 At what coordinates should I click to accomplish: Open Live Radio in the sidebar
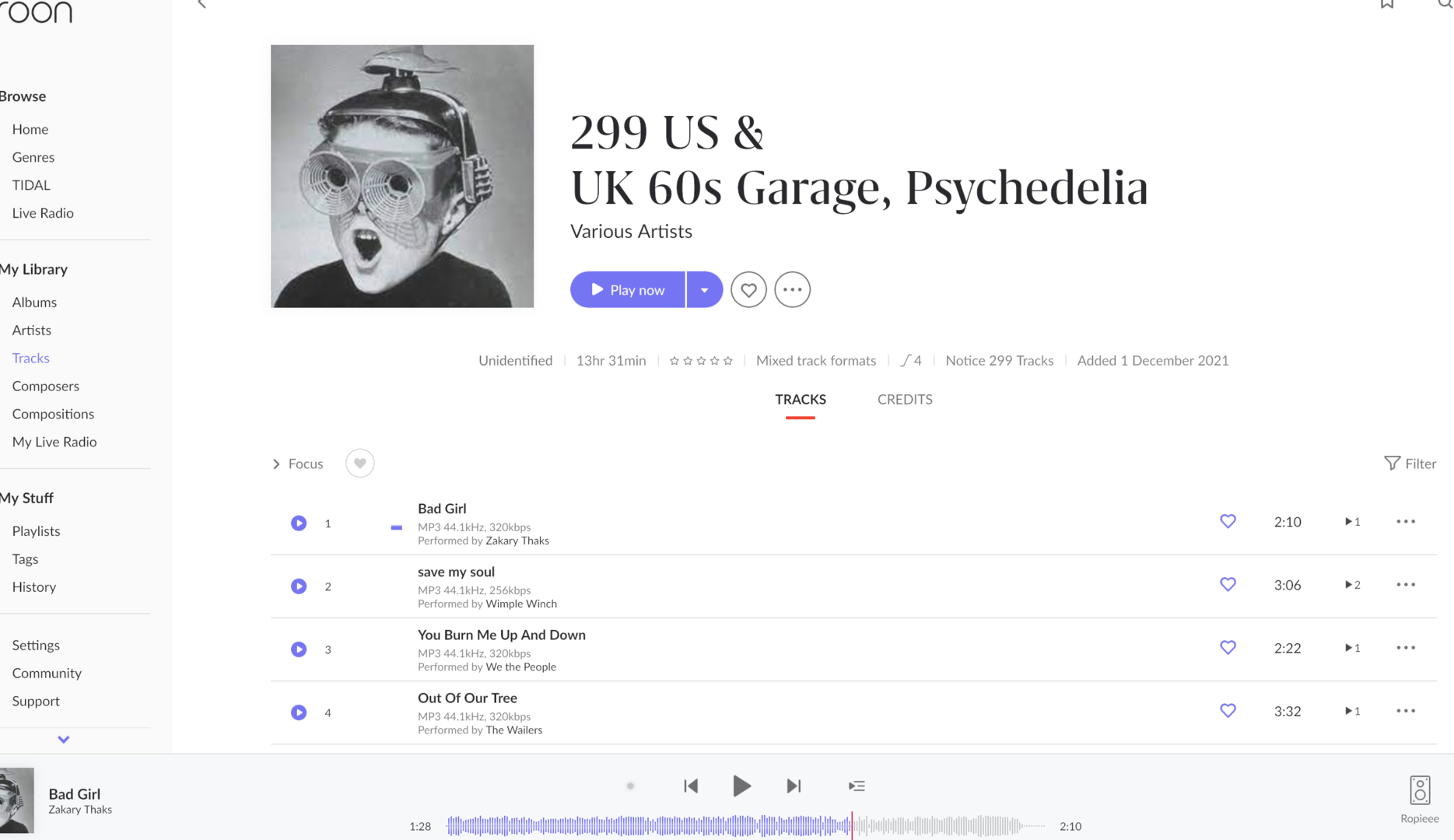click(x=43, y=213)
